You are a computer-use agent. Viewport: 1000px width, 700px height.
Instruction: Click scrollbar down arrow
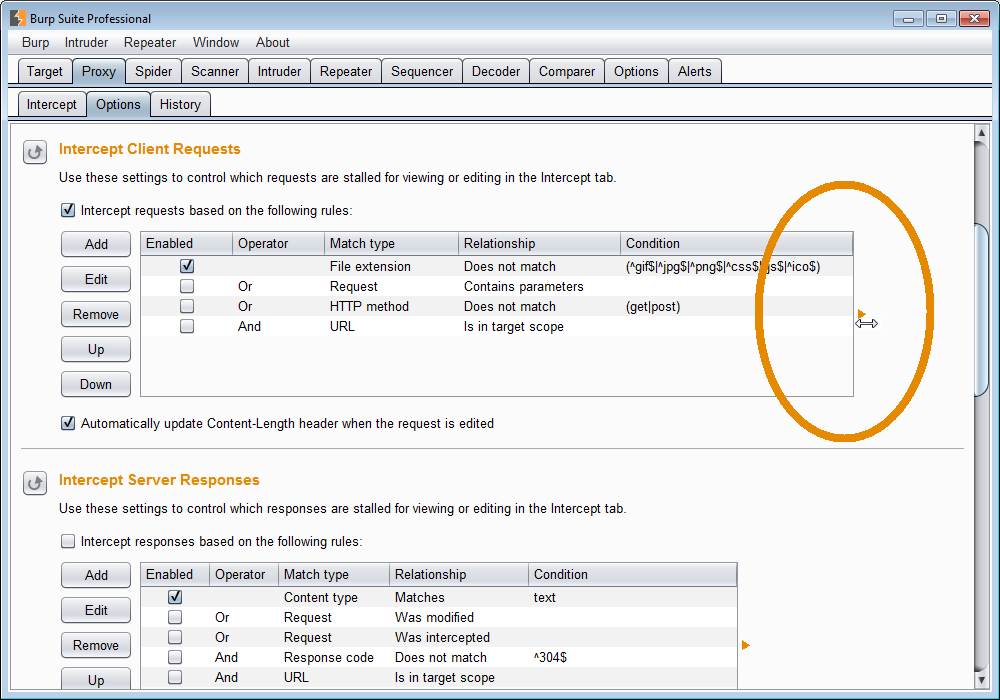(x=982, y=680)
